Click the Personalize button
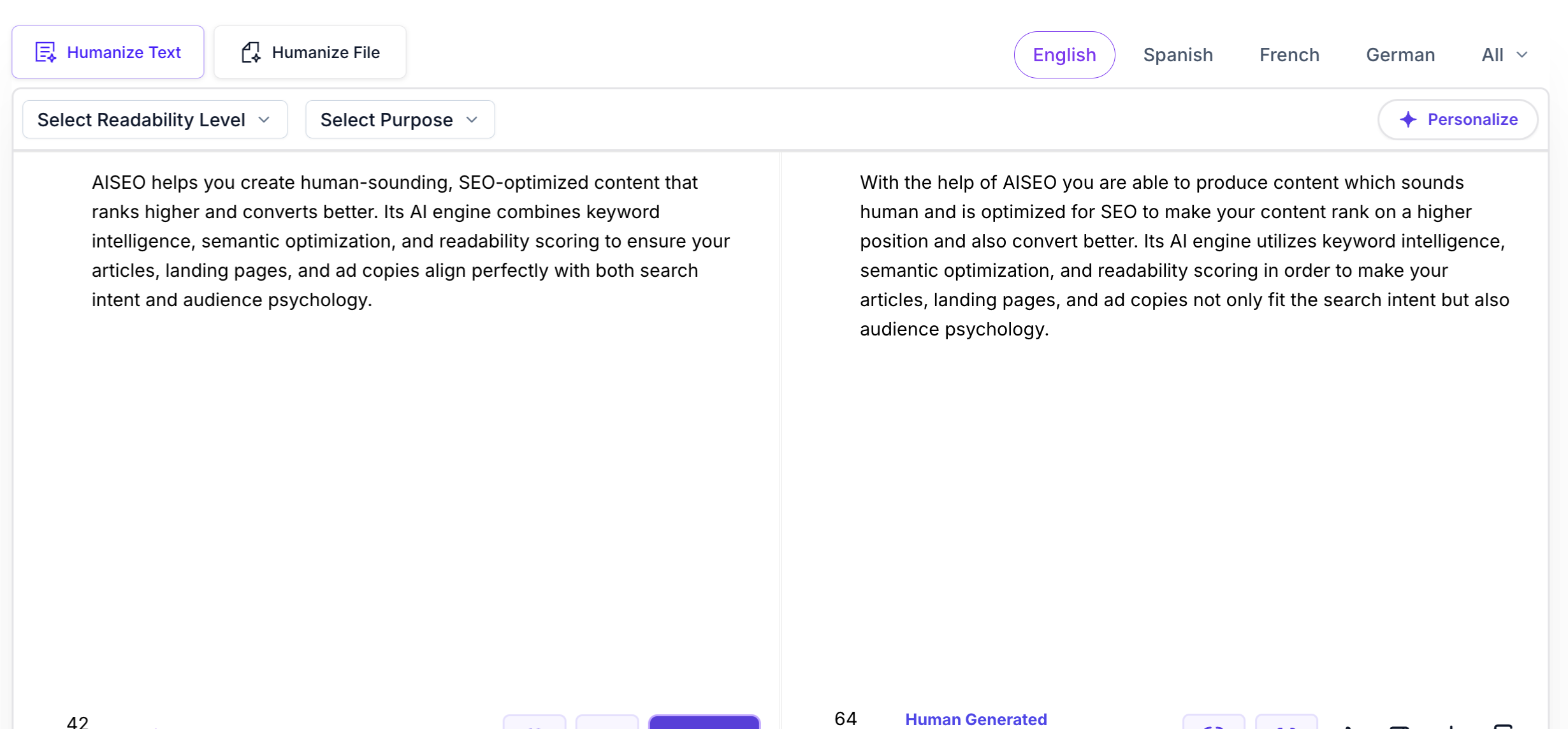 click(1458, 119)
